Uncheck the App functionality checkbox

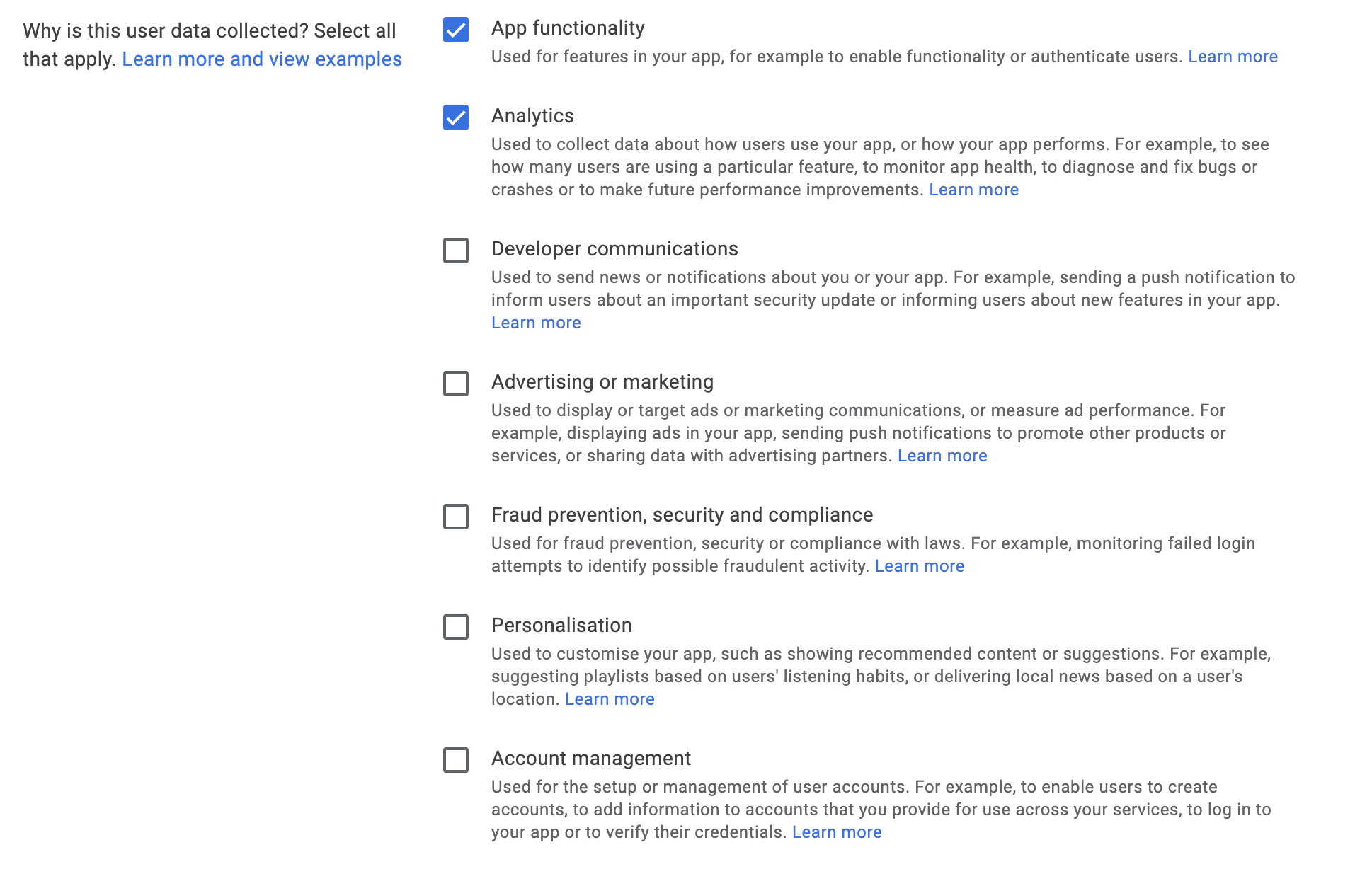coord(456,30)
